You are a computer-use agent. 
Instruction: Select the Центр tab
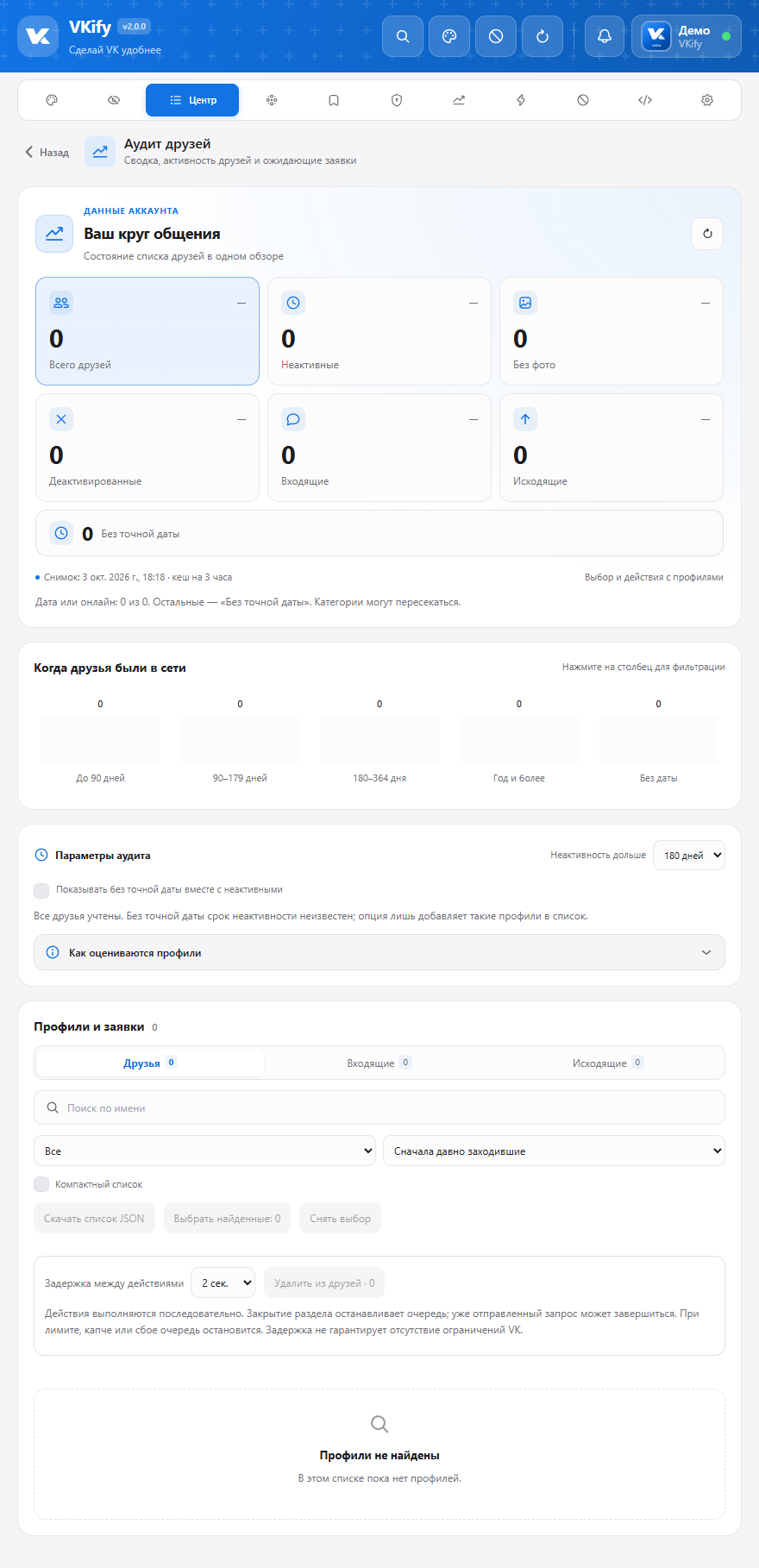coord(192,100)
